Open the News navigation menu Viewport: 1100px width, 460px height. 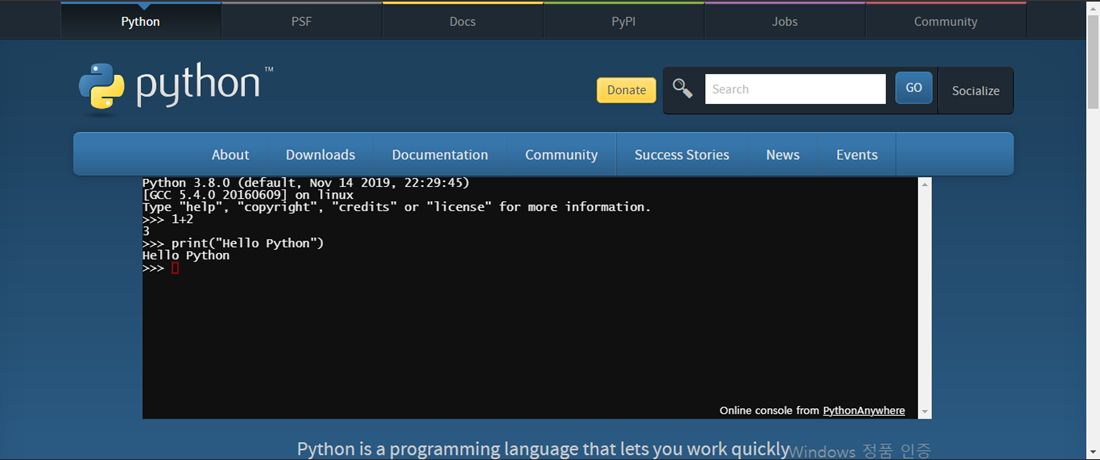tap(783, 154)
